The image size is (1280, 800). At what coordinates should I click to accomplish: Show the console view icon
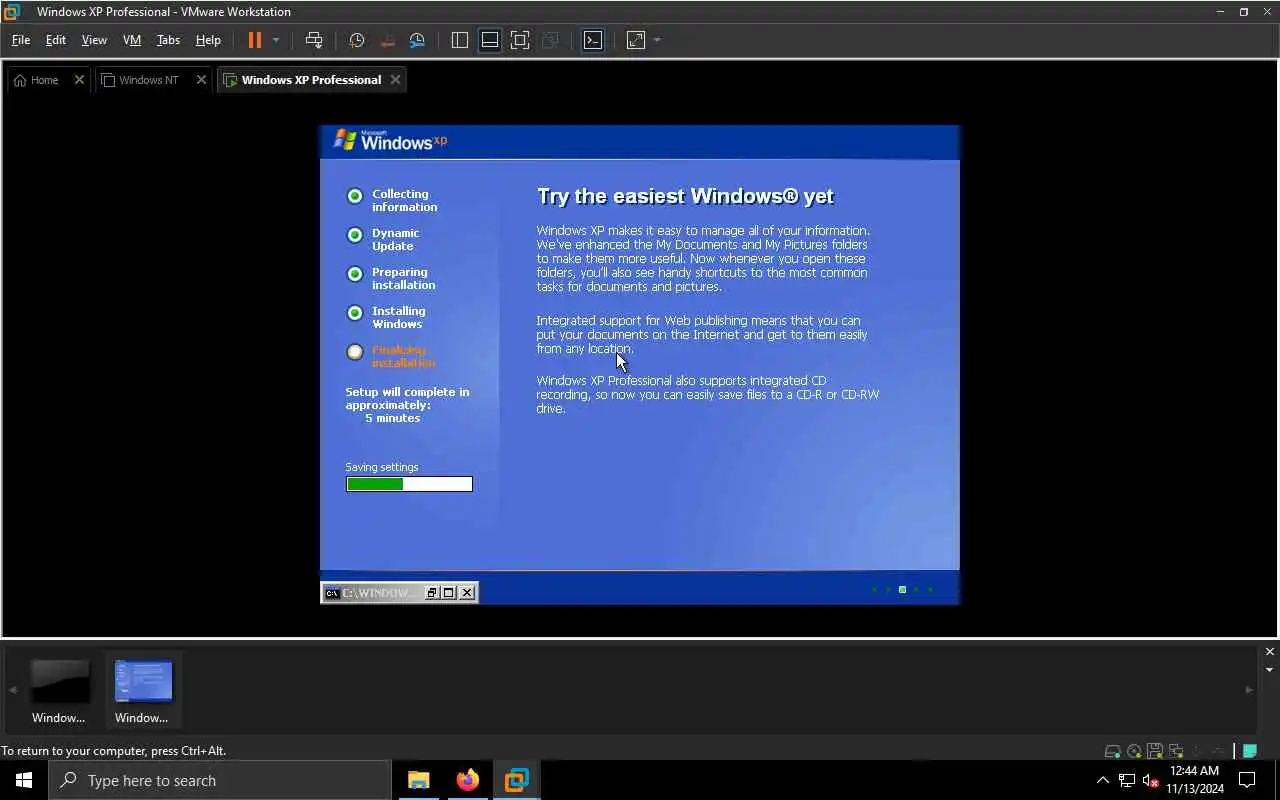[x=593, y=40]
